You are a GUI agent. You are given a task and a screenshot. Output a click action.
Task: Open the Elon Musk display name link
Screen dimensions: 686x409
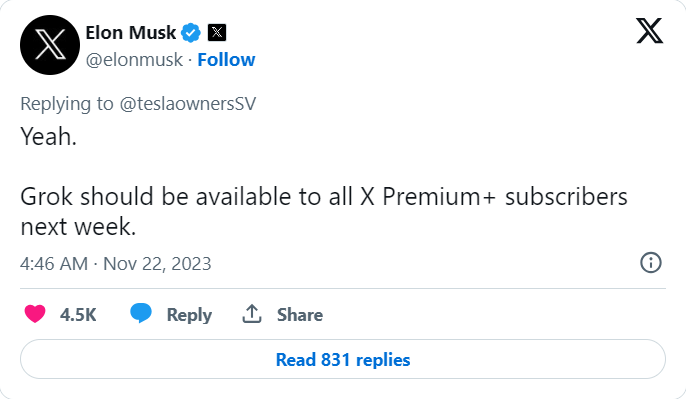pyautogui.click(x=130, y=32)
